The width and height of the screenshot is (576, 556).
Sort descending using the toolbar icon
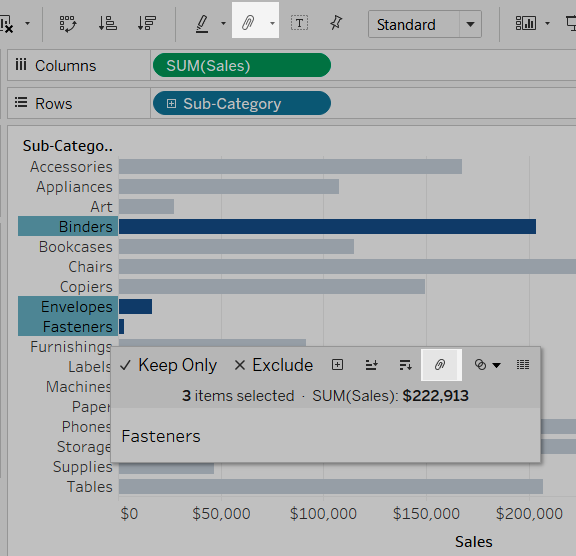[x=147, y=24]
